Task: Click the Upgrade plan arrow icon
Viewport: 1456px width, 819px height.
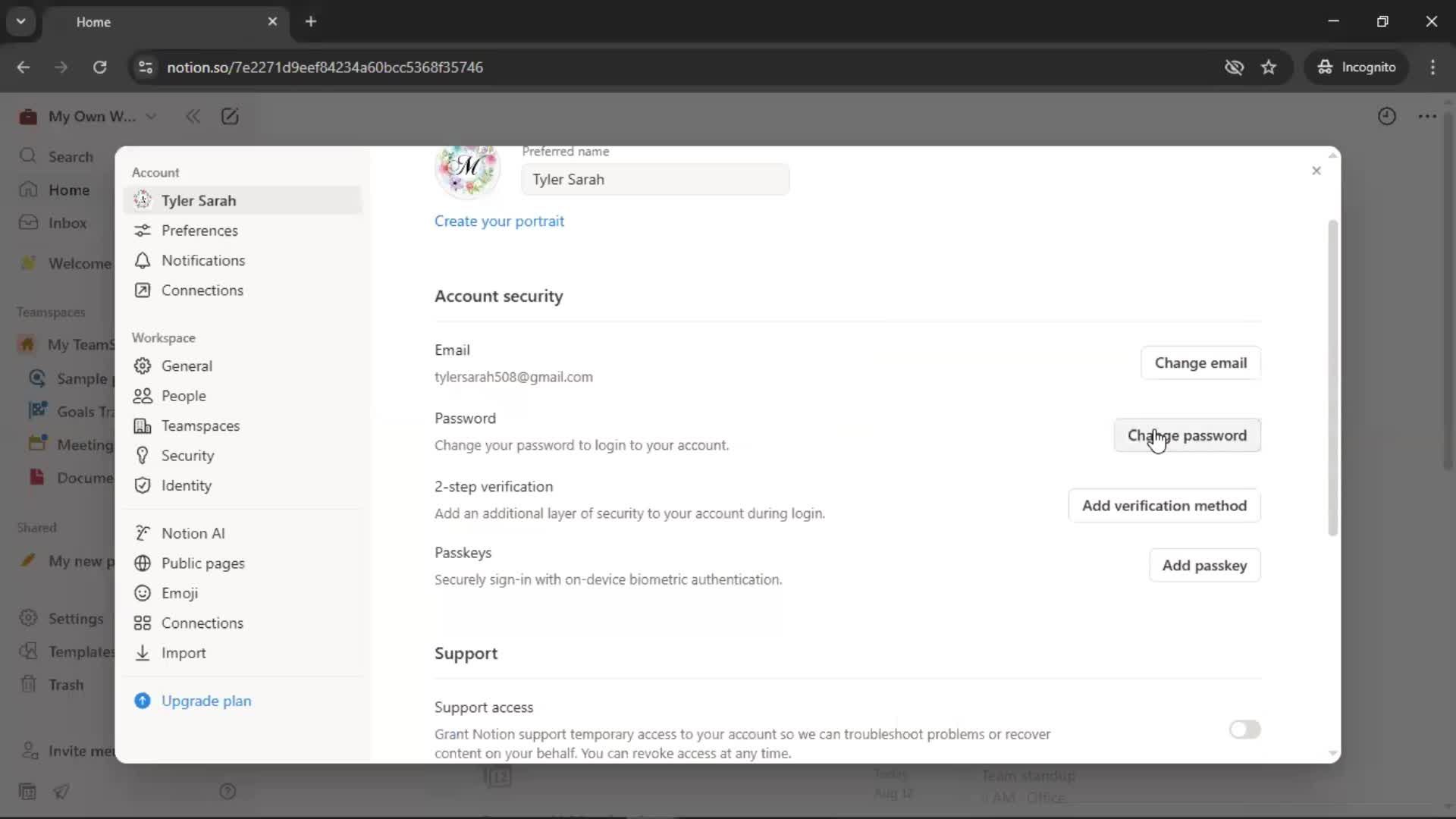Action: [x=143, y=701]
